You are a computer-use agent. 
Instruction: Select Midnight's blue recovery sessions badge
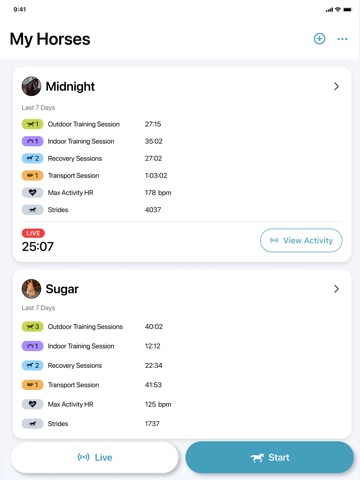point(32,158)
